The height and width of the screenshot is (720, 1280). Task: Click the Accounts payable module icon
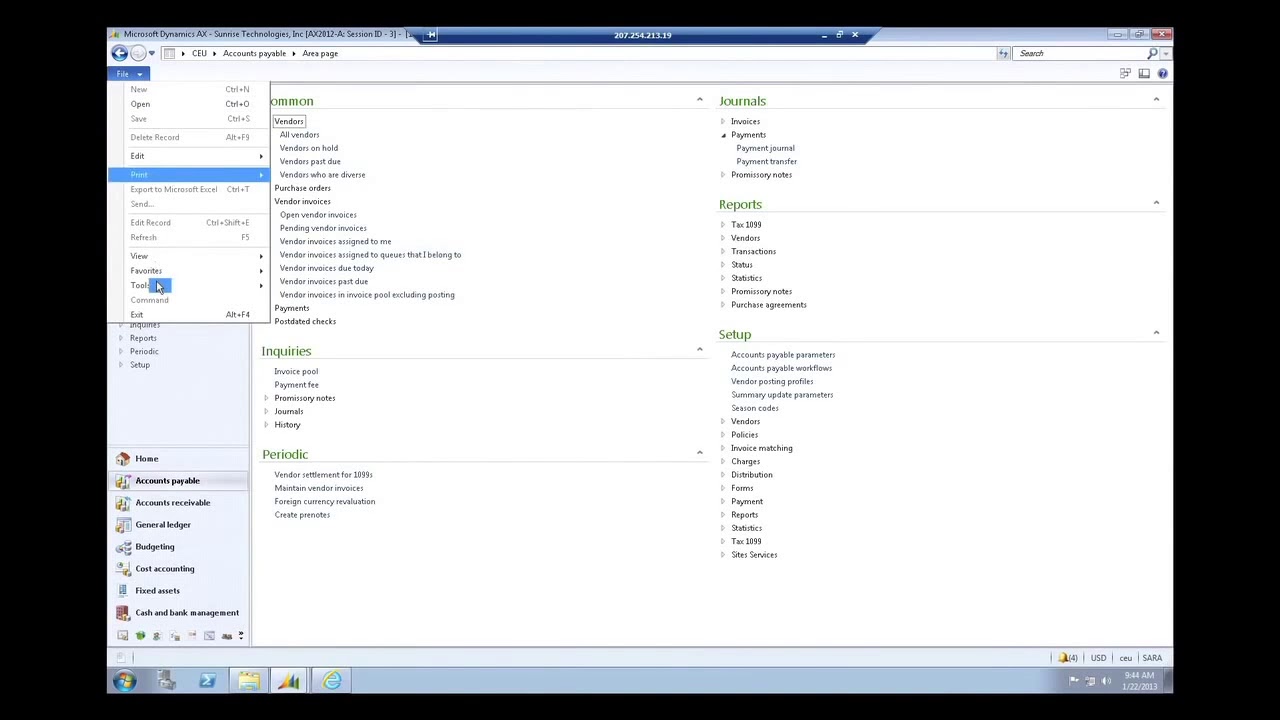(x=123, y=480)
